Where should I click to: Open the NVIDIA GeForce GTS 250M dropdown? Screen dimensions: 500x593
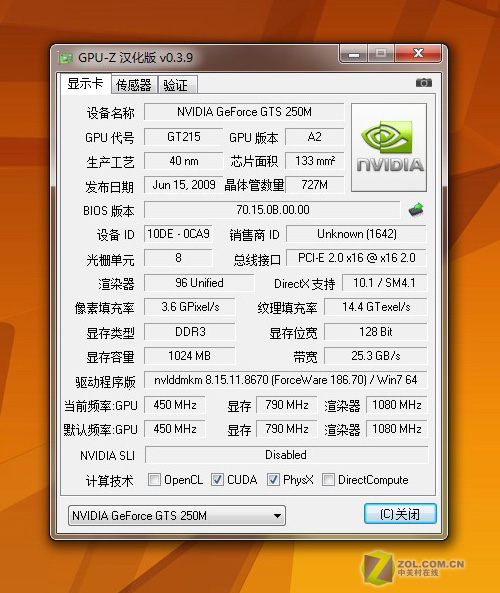(x=177, y=515)
